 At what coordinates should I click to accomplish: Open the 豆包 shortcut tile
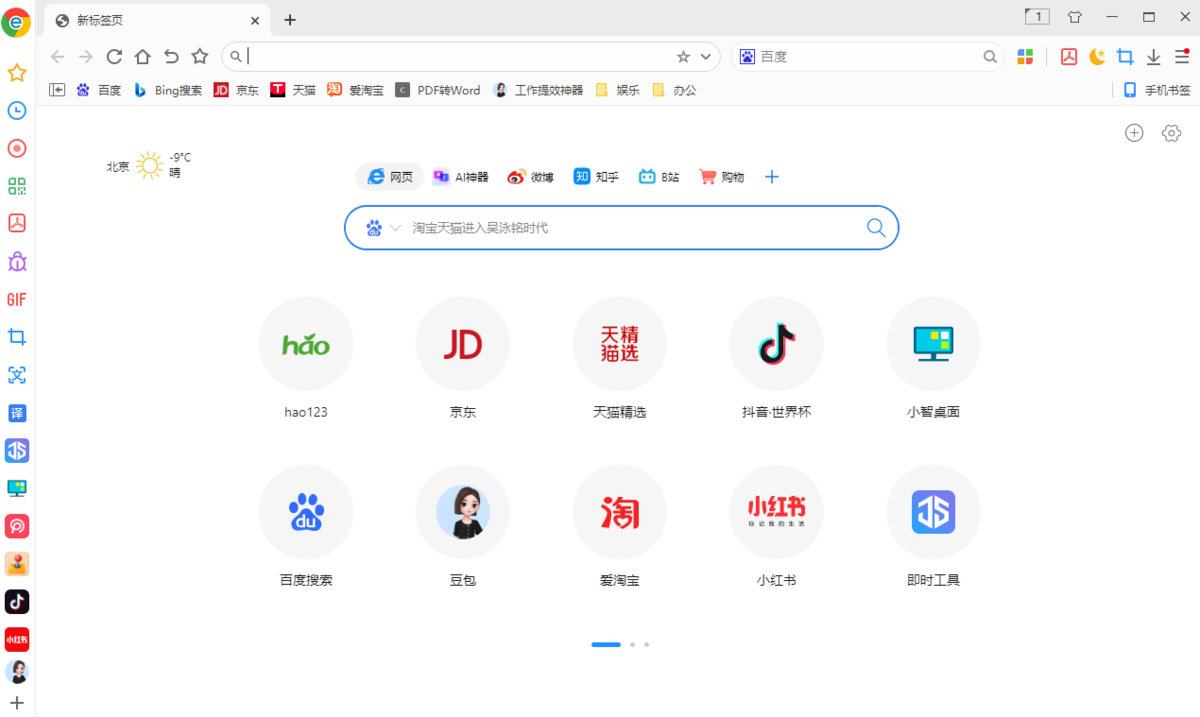pyautogui.click(x=462, y=511)
